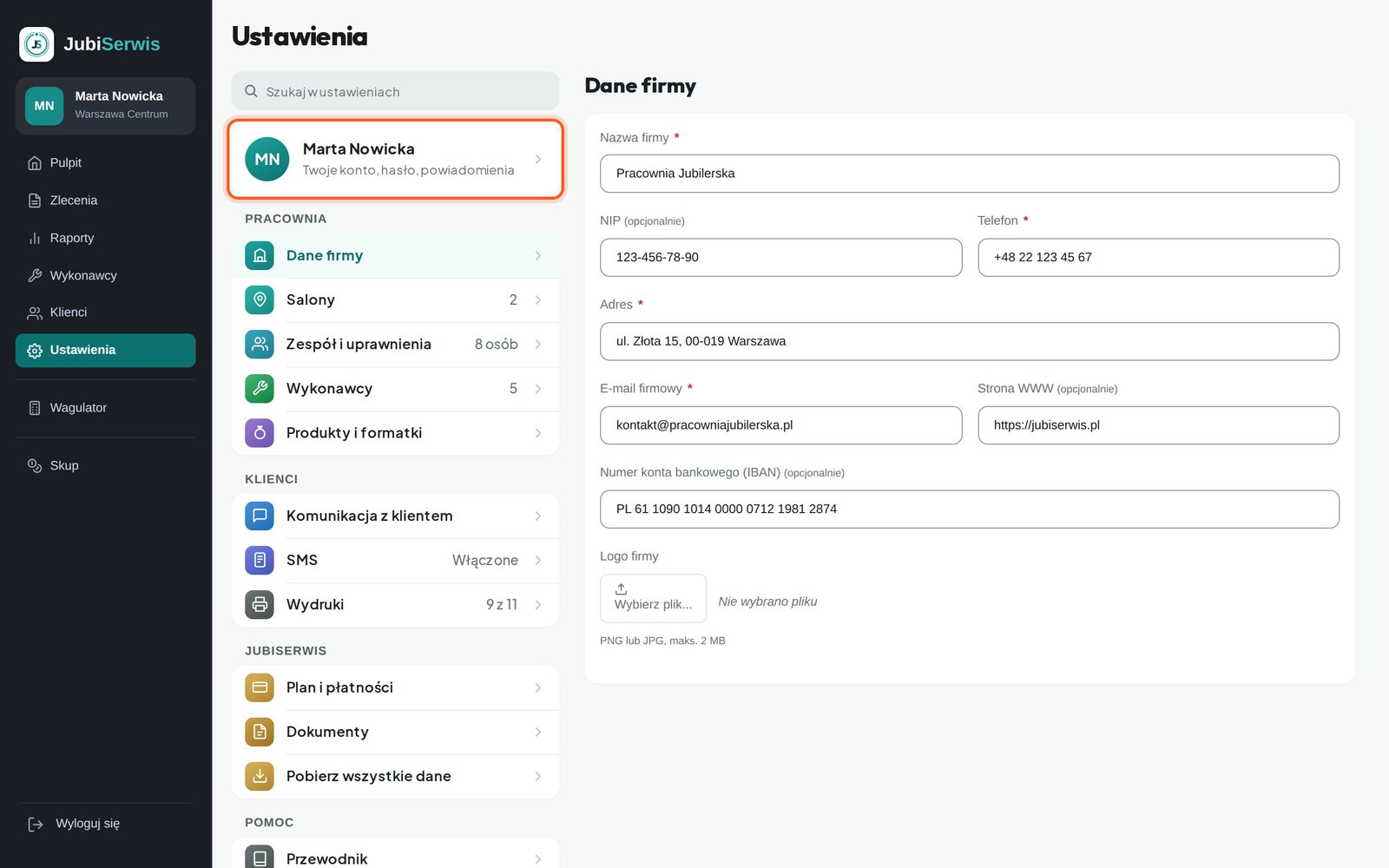Click the Plan i płatności card icon
1389x868 pixels.
pyautogui.click(x=260, y=688)
